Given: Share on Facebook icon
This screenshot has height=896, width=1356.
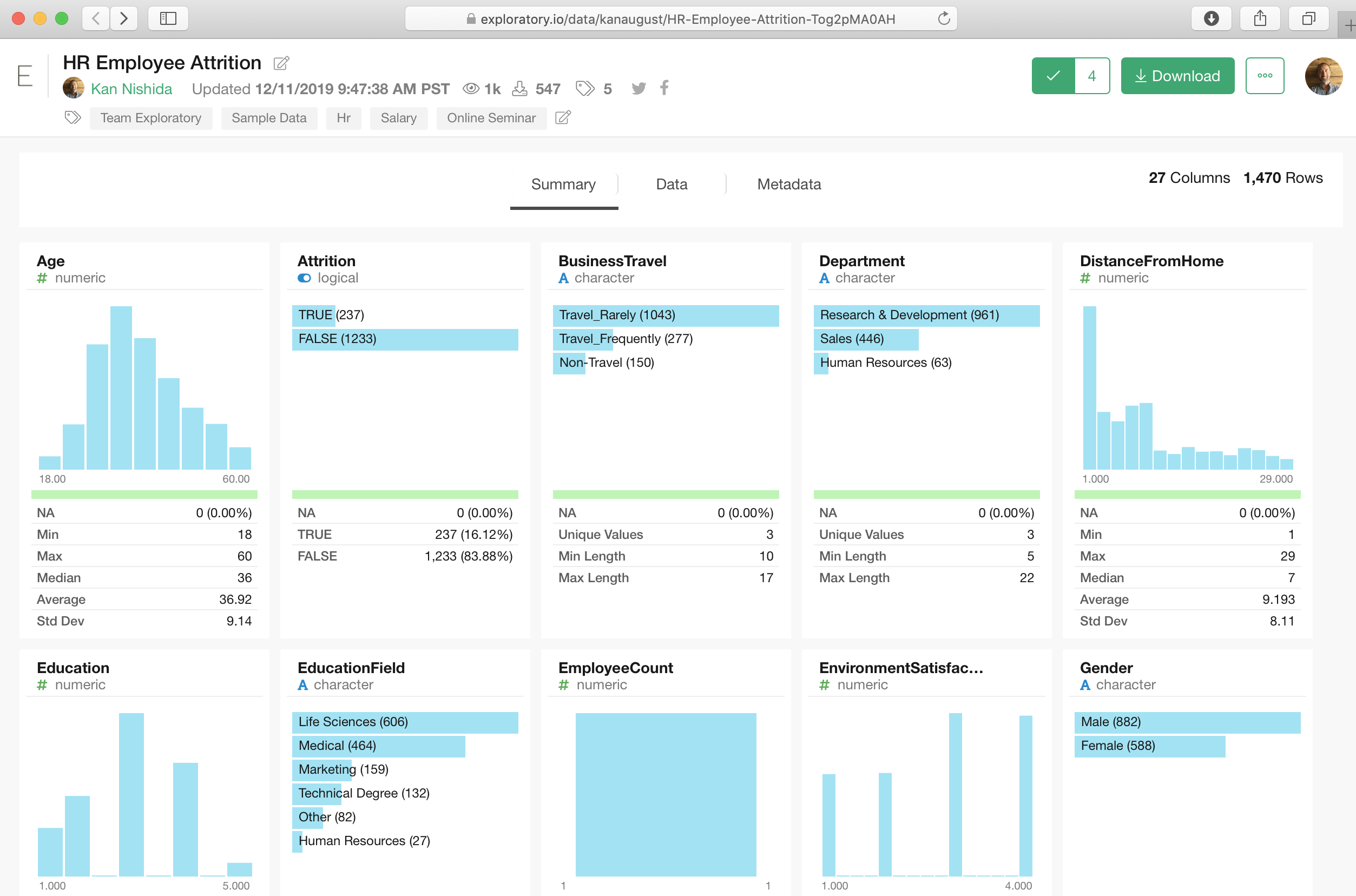Looking at the screenshot, I should coord(664,88).
